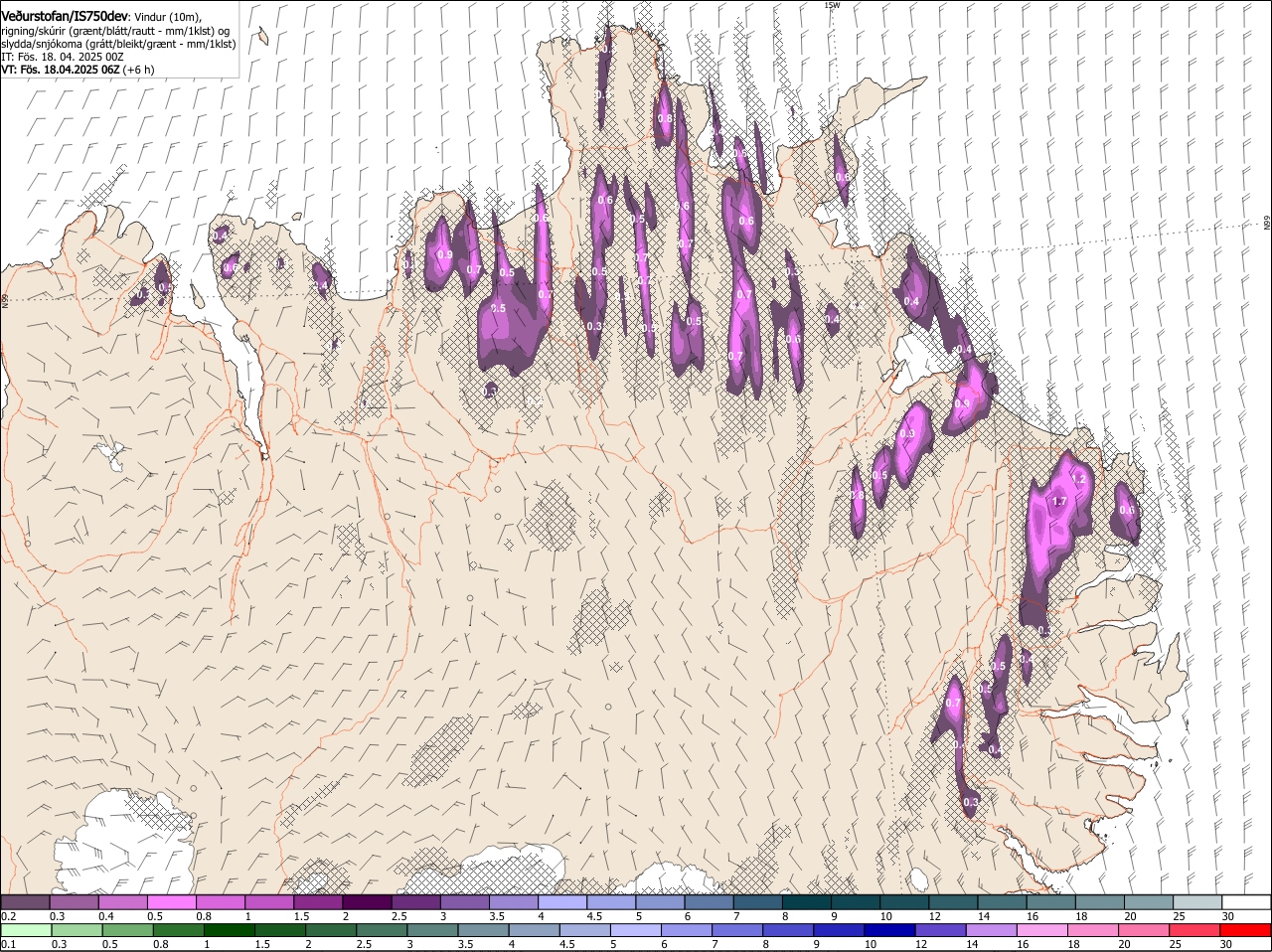Click the Veðurstofan/IS750dev title text

click(x=66, y=16)
